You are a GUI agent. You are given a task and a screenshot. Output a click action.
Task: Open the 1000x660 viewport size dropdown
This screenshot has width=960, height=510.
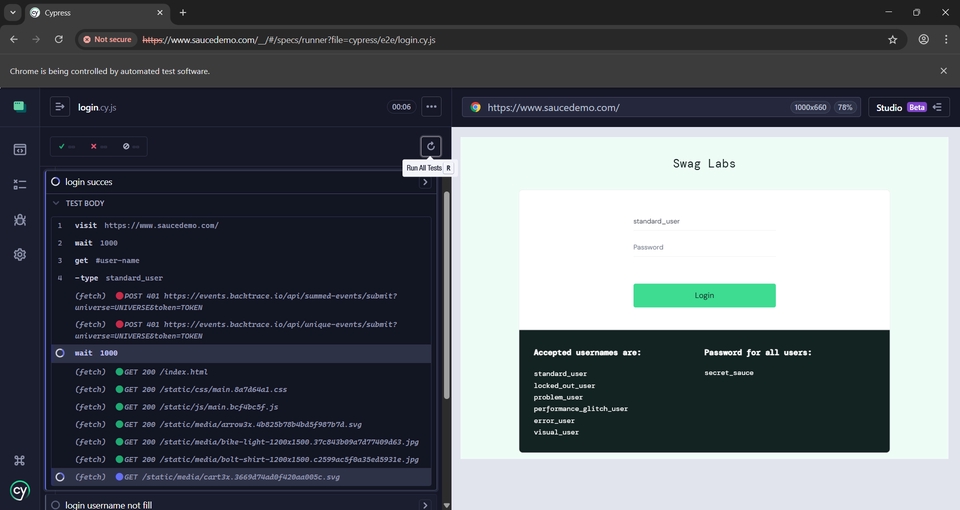(810, 107)
